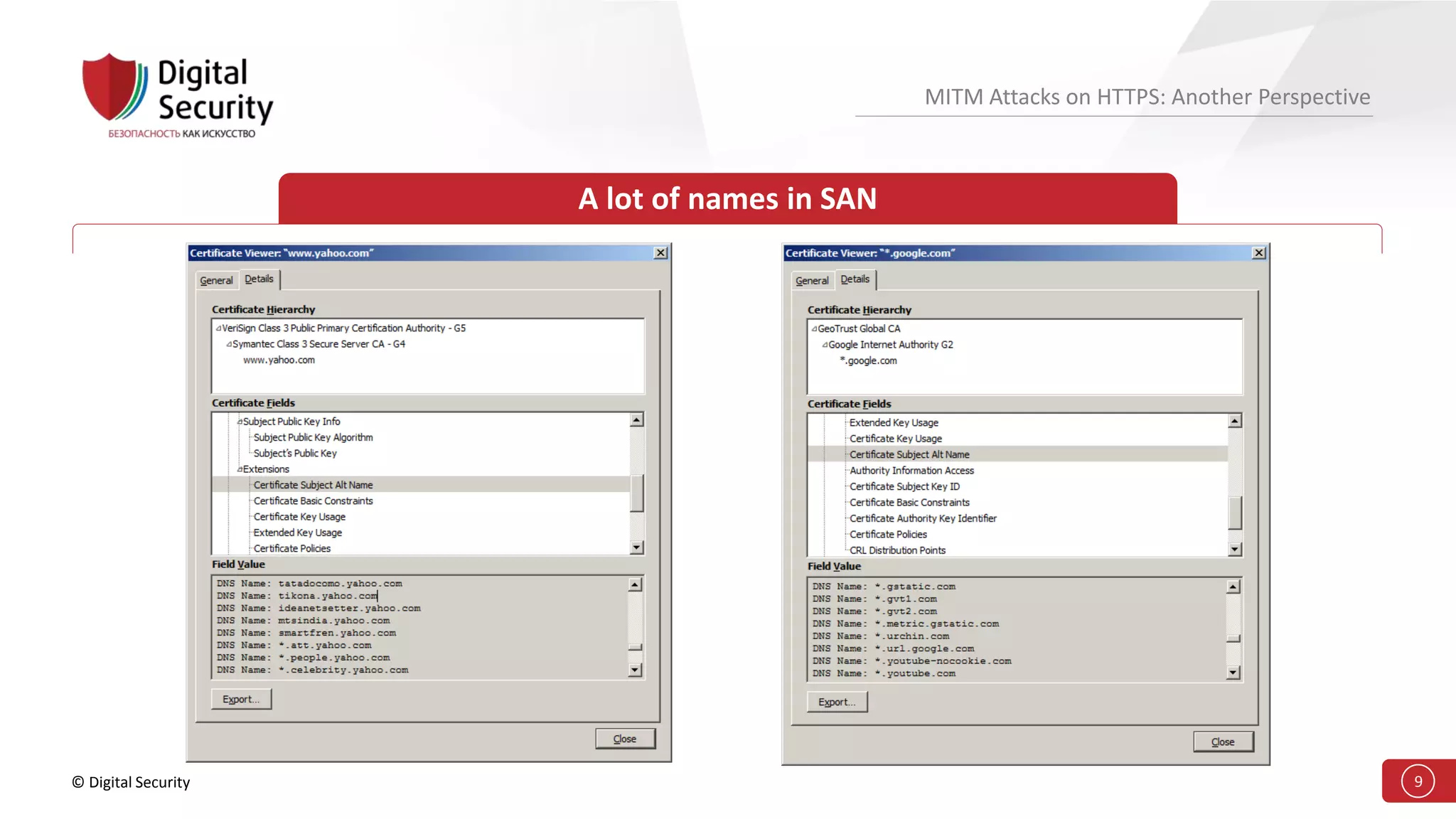Select *.google.com in certificate hierarchy
This screenshot has width=1456, height=819.
pyautogui.click(x=868, y=361)
